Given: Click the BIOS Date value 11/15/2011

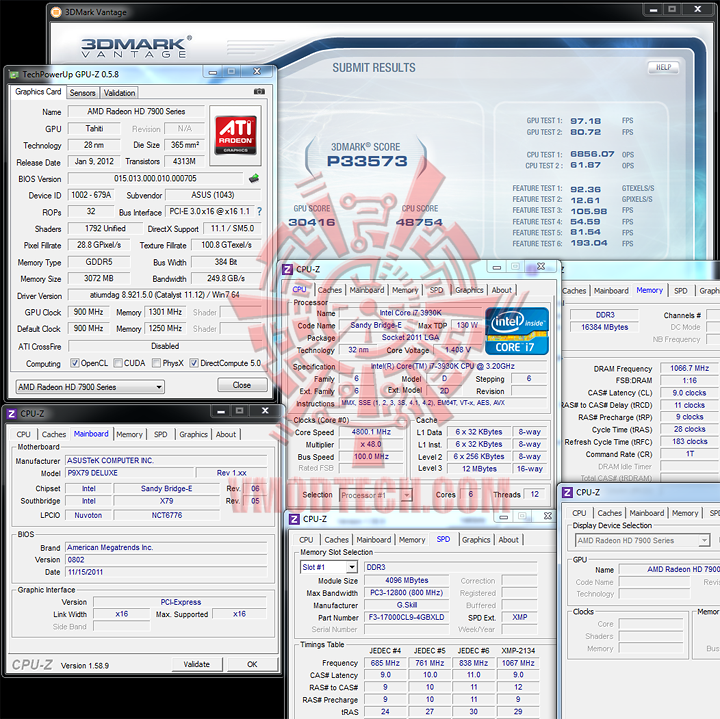Looking at the screenshot, I should click(x=166, y=572).
